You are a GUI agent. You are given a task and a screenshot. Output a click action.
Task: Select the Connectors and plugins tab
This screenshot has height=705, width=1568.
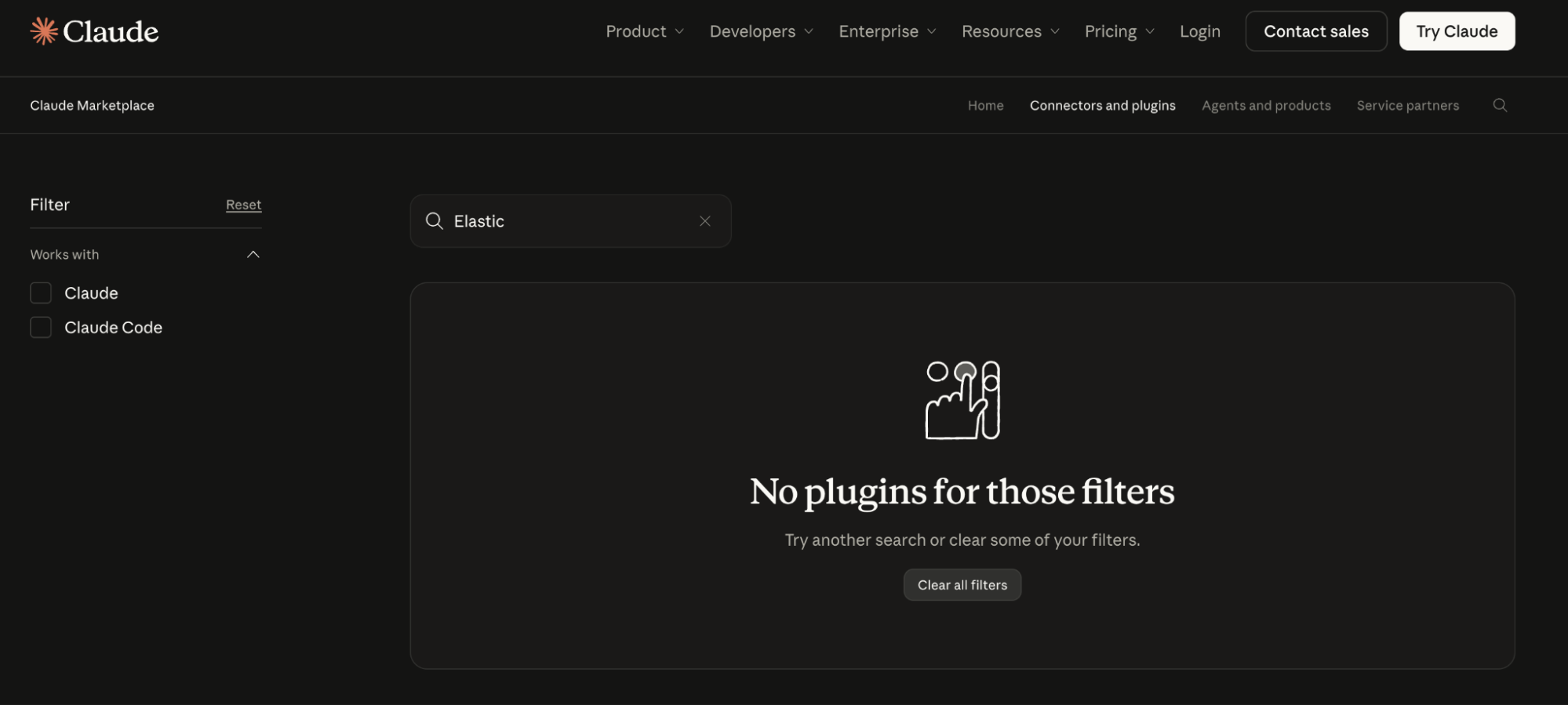pos(1102,105)
